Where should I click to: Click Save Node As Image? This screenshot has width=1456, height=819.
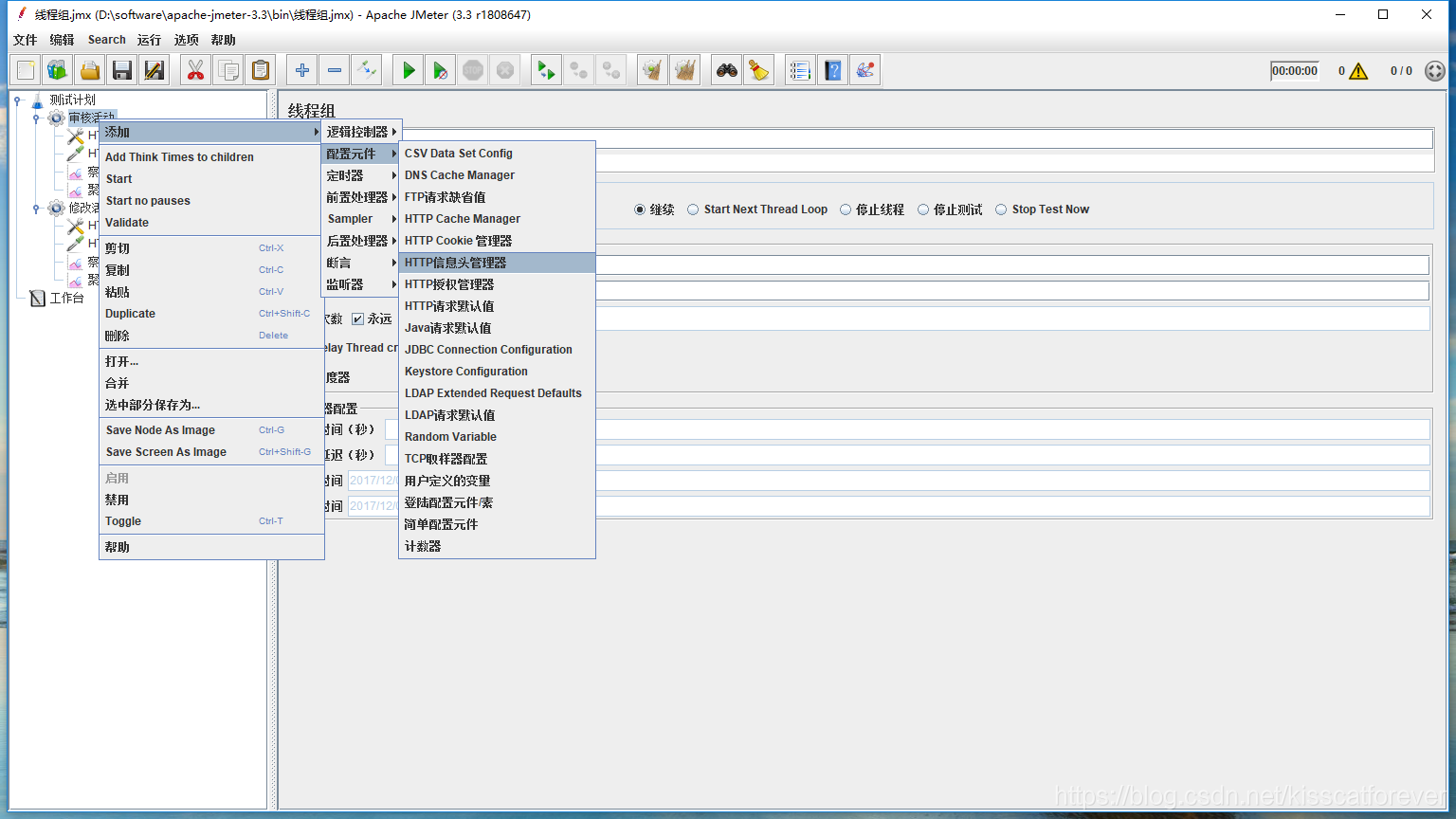click(211, 430)
